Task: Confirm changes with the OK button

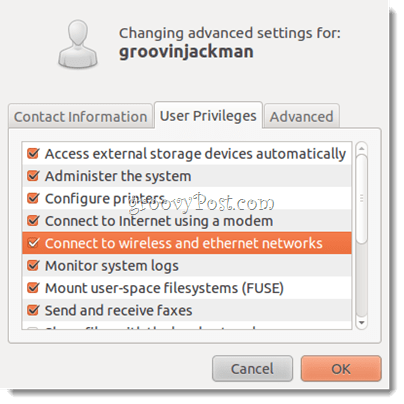Action: pos(341,369)
